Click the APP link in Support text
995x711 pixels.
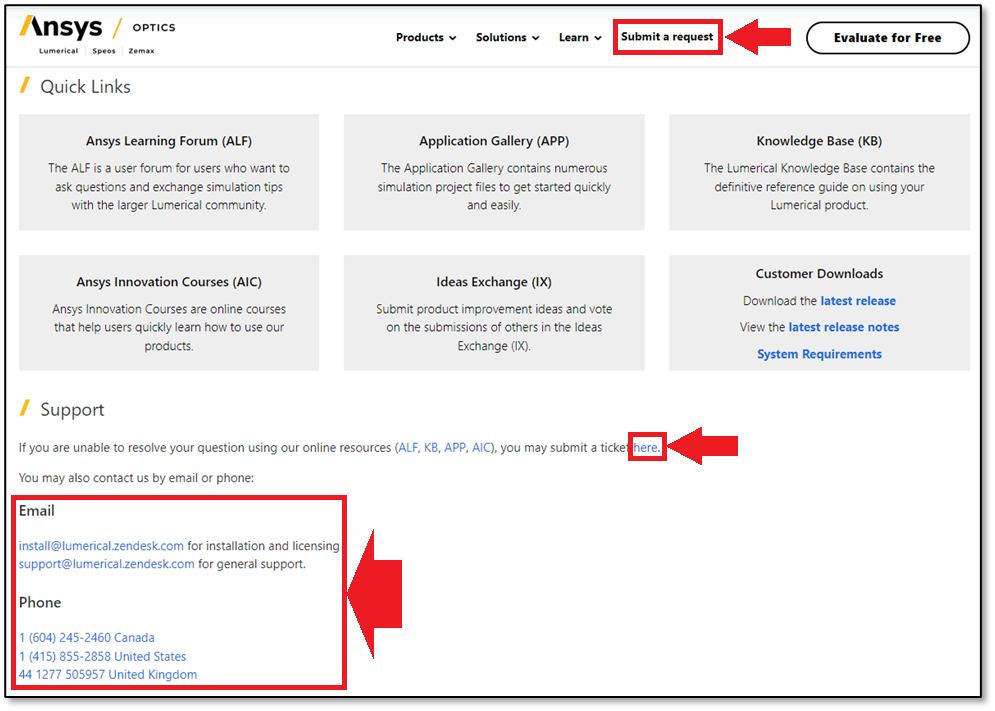455,448
